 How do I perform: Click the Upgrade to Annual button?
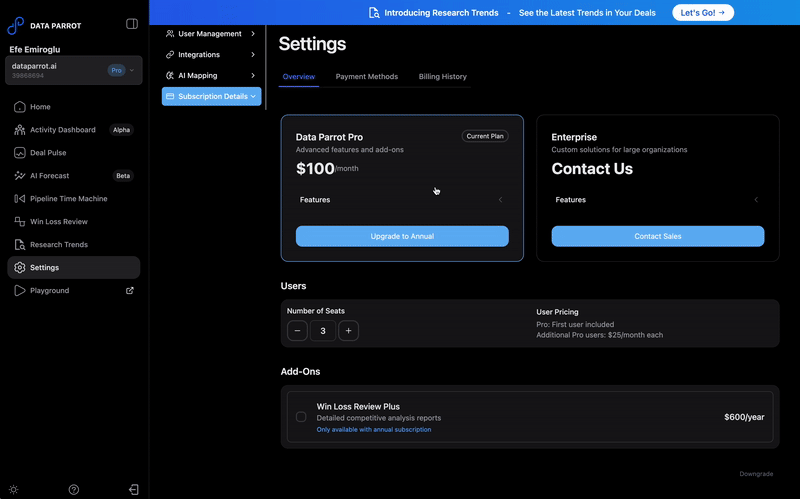(402, 236)
